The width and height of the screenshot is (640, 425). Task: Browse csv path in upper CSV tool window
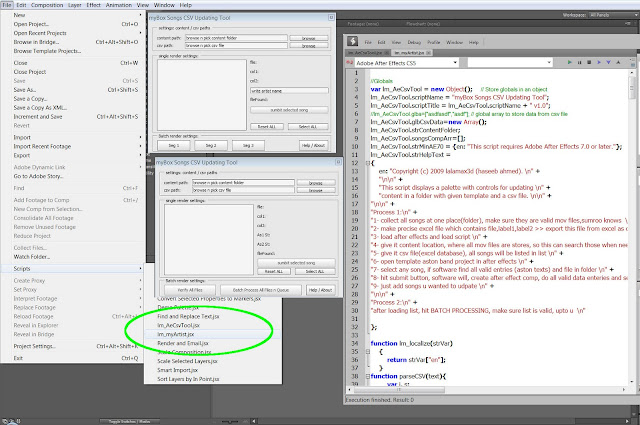point(309,46)
